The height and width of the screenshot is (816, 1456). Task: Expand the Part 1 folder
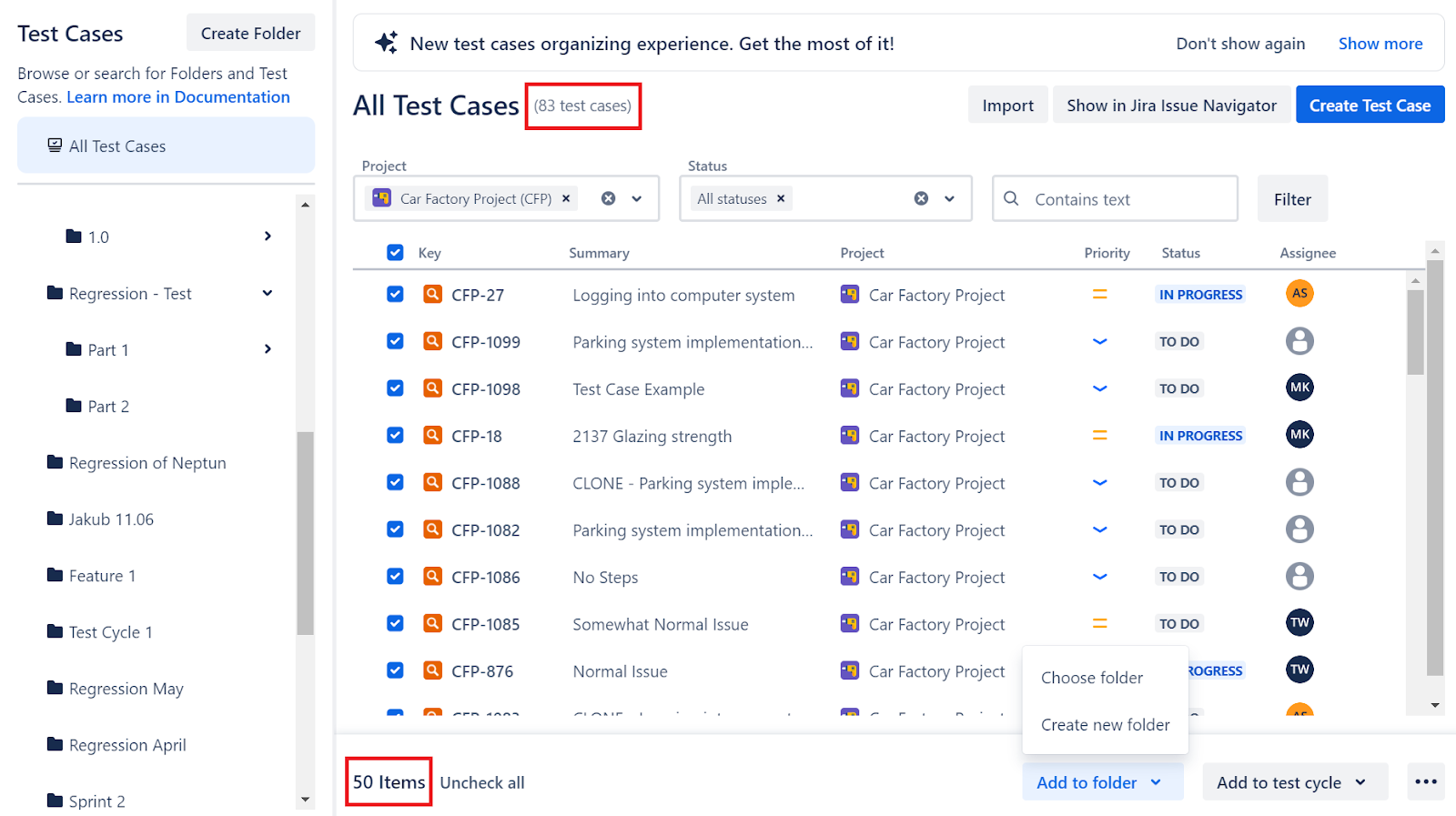268,349
